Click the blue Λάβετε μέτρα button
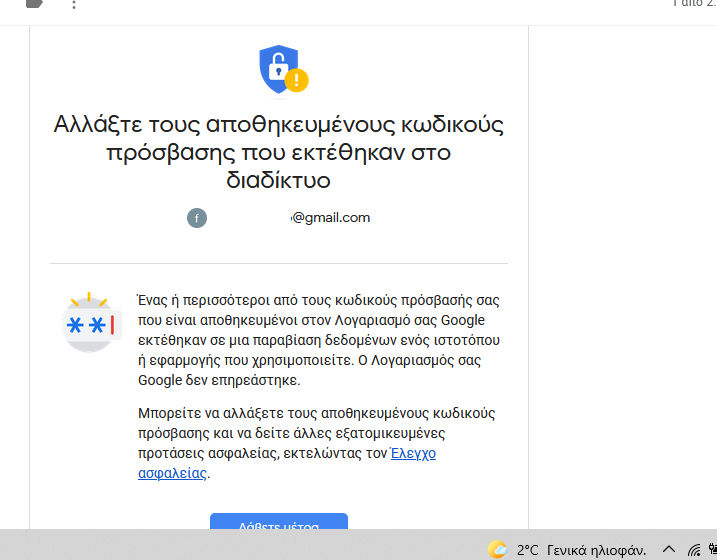The image size is (717, 560). pos(279,521)
